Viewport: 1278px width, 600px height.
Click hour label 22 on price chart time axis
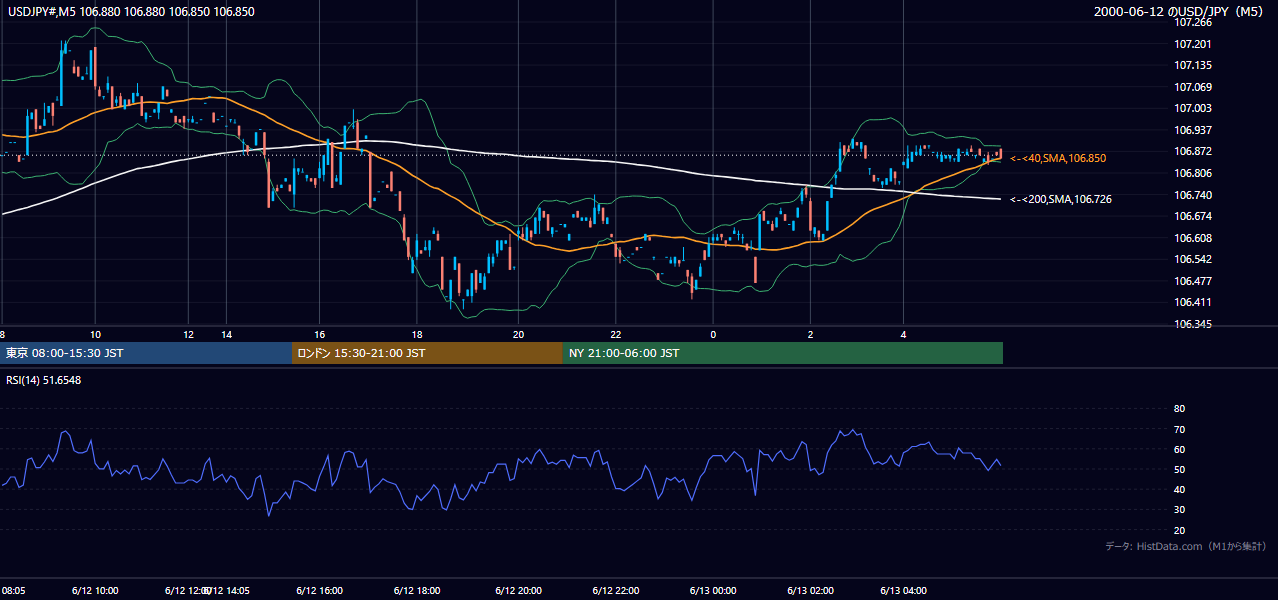tap(615, 334)
